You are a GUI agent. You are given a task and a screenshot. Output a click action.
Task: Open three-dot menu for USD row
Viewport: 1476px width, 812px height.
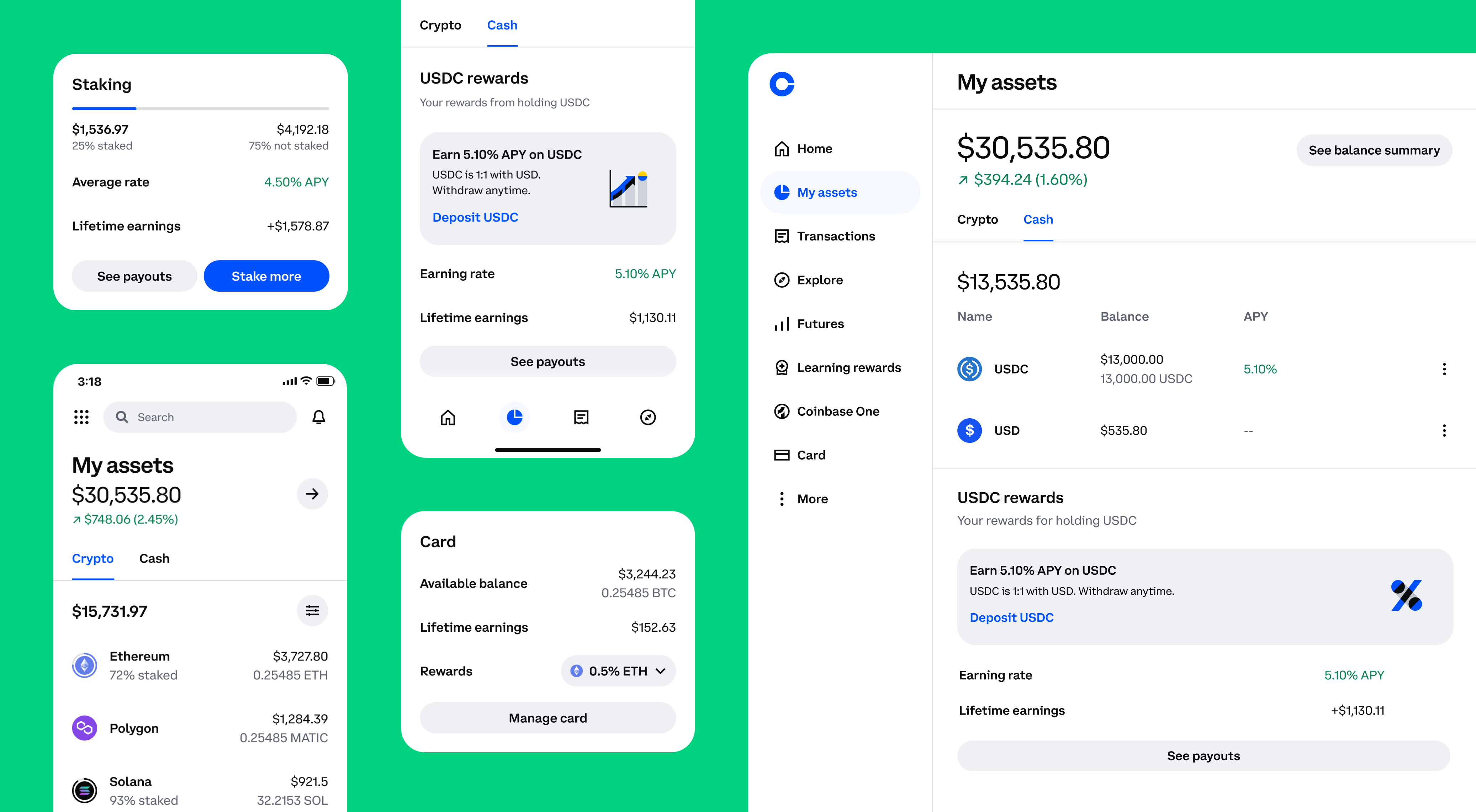tap(1444, 430)
